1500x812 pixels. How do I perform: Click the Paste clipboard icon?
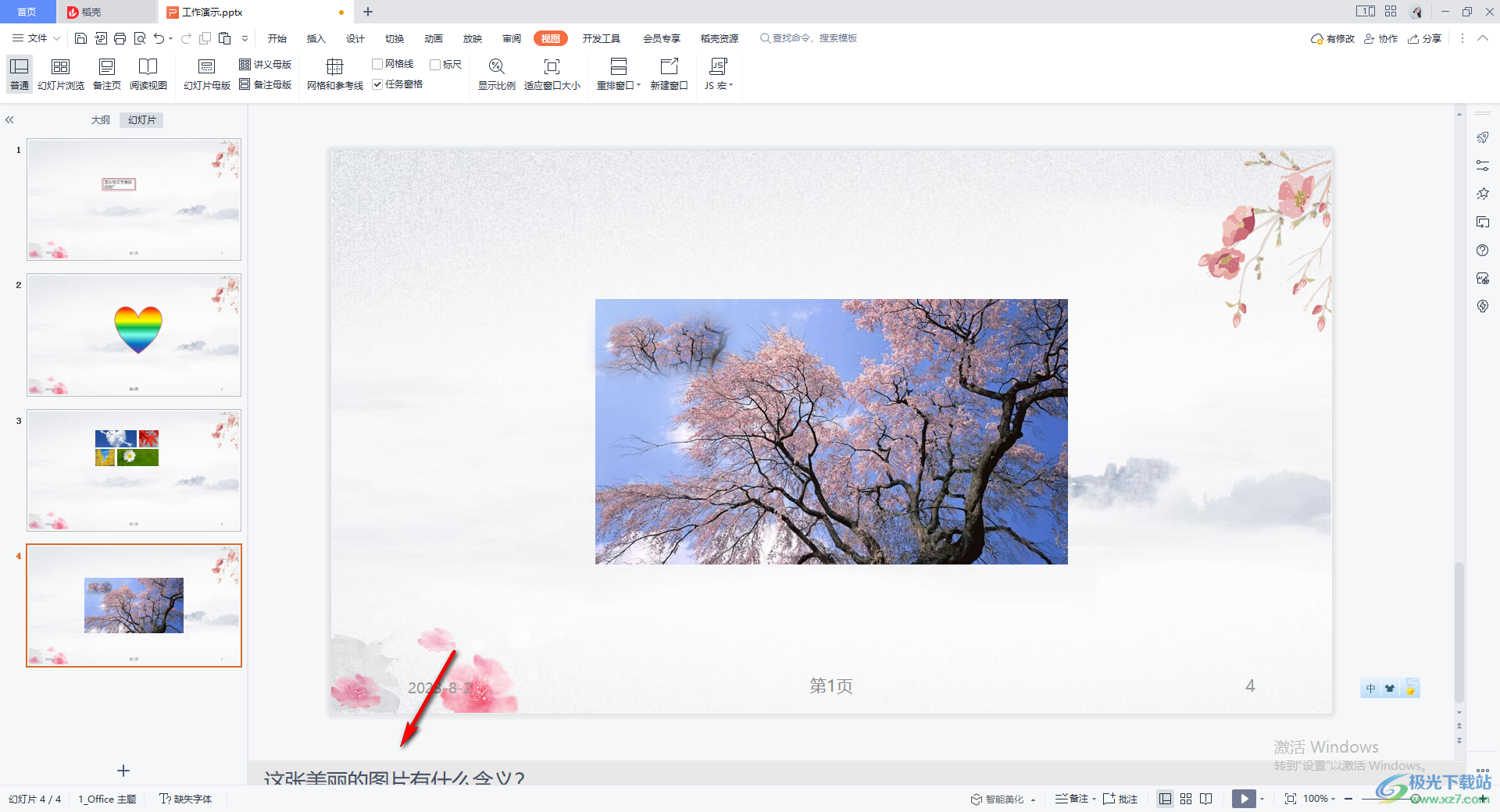pos(225,38)
